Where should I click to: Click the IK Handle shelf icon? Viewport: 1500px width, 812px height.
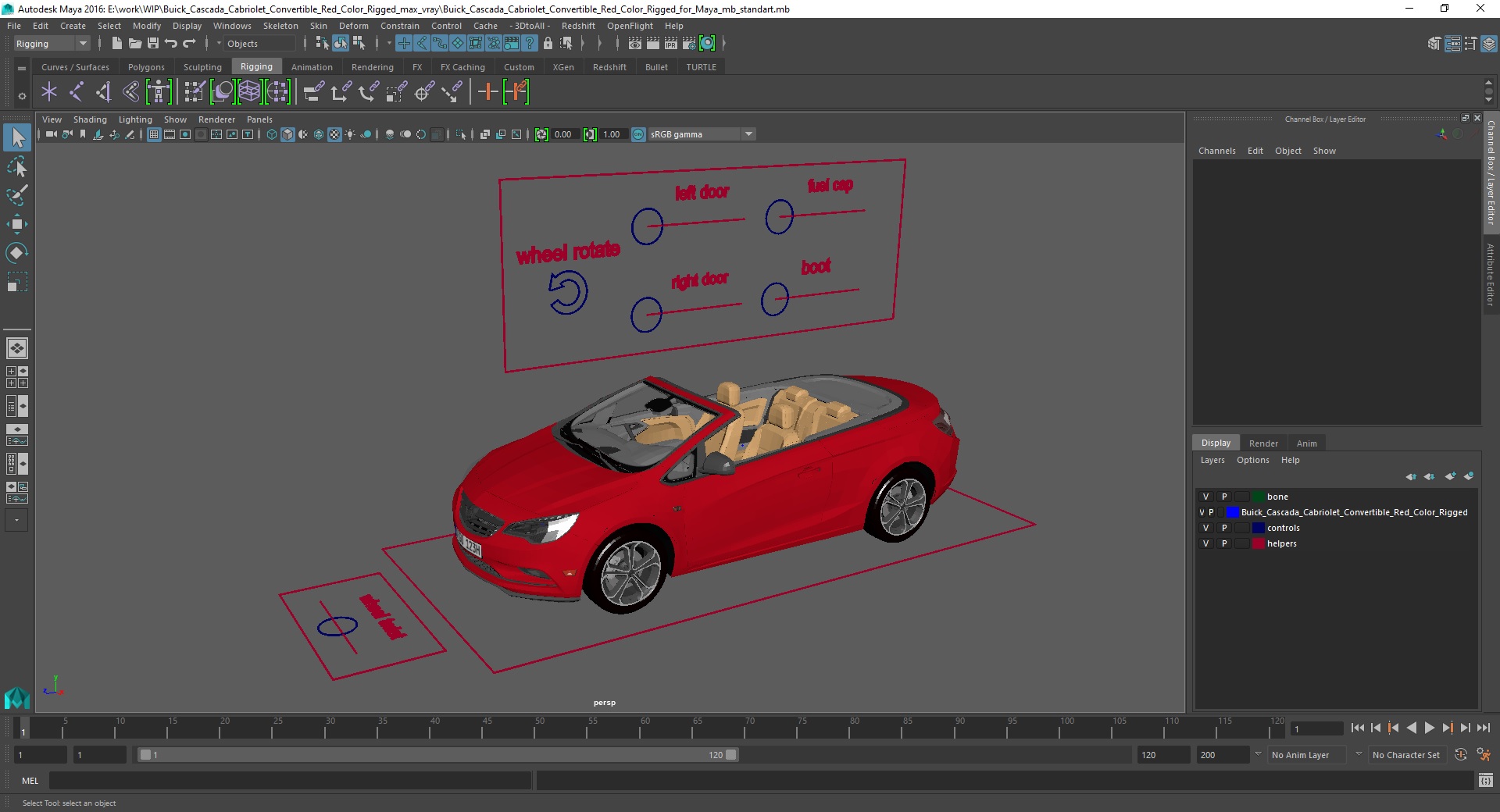coord(103,92)
